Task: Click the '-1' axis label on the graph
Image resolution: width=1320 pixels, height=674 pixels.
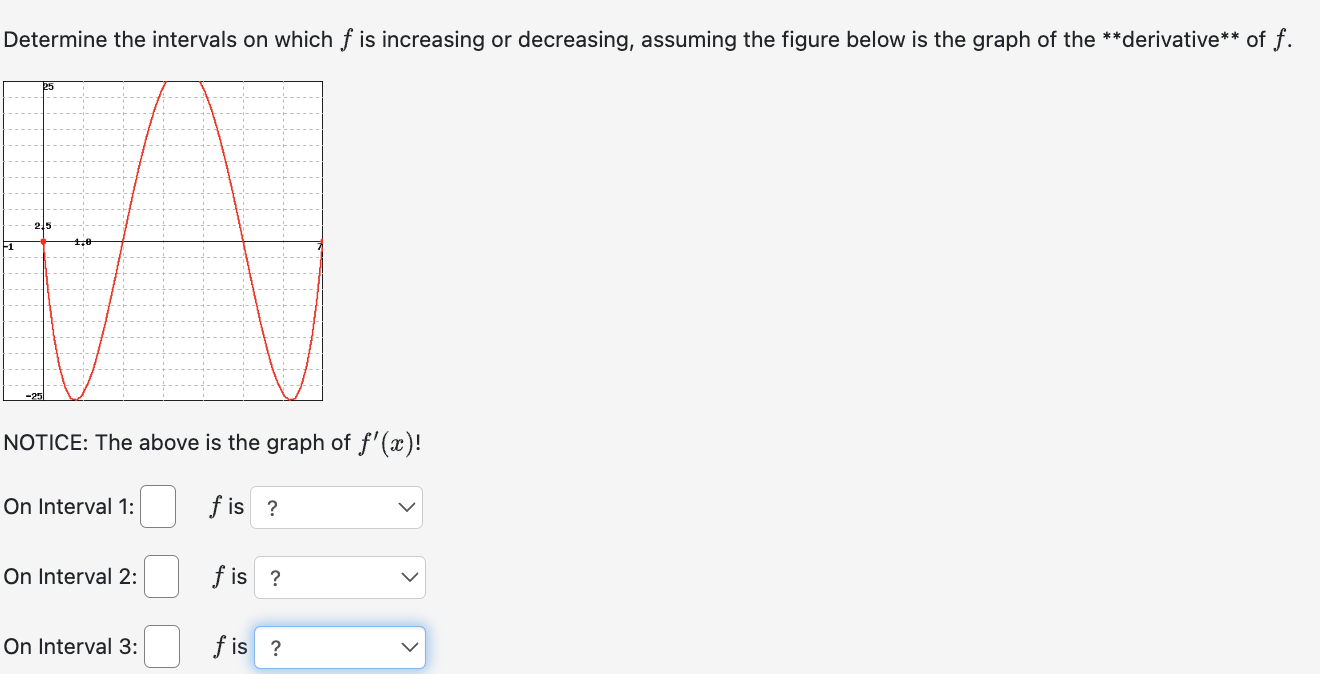Action: pos(8,245)
